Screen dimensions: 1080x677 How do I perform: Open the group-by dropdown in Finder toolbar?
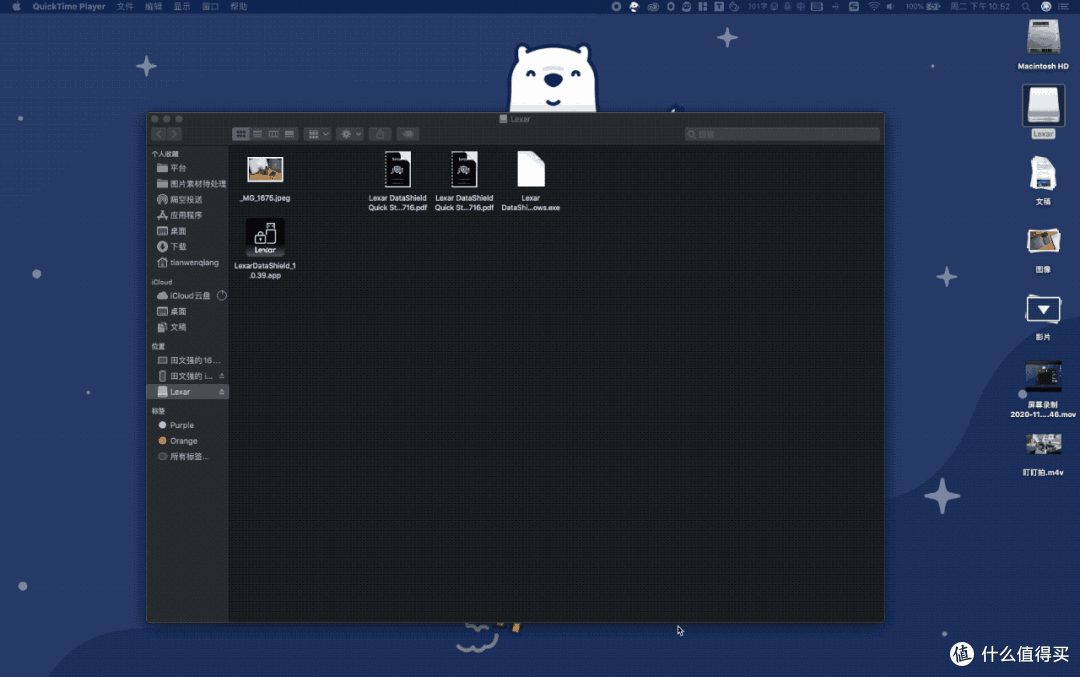(318, 134)
